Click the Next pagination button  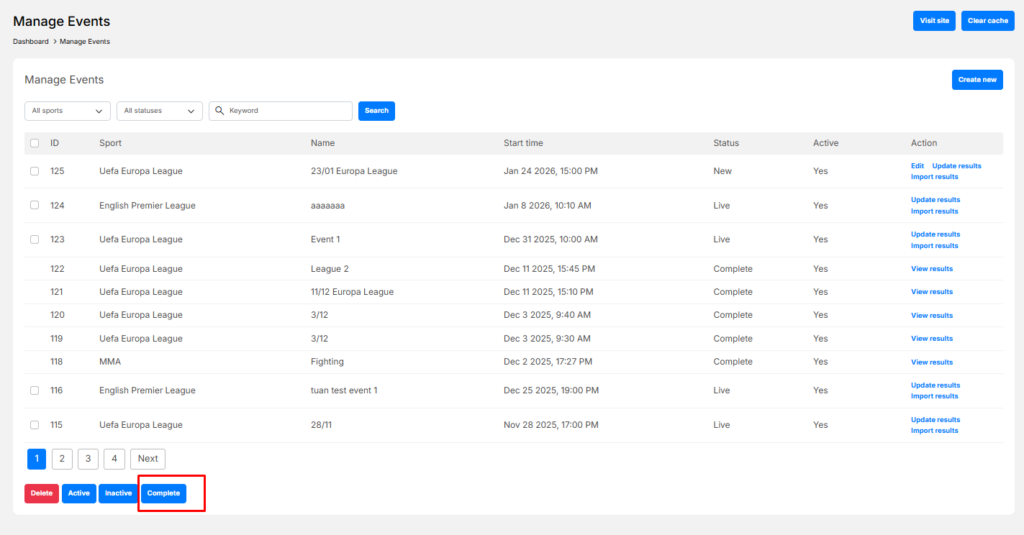tap(148, 459)
